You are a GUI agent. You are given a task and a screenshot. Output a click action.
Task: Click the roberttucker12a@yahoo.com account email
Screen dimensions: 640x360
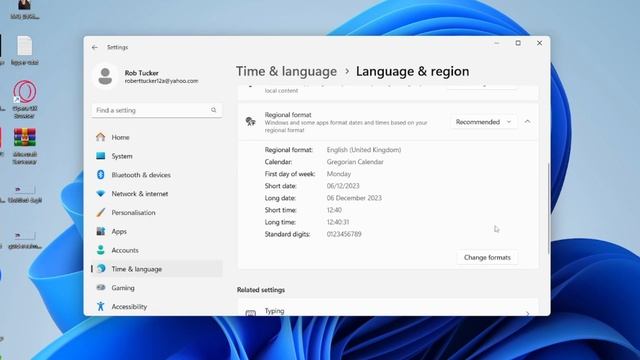click(161, 81)
